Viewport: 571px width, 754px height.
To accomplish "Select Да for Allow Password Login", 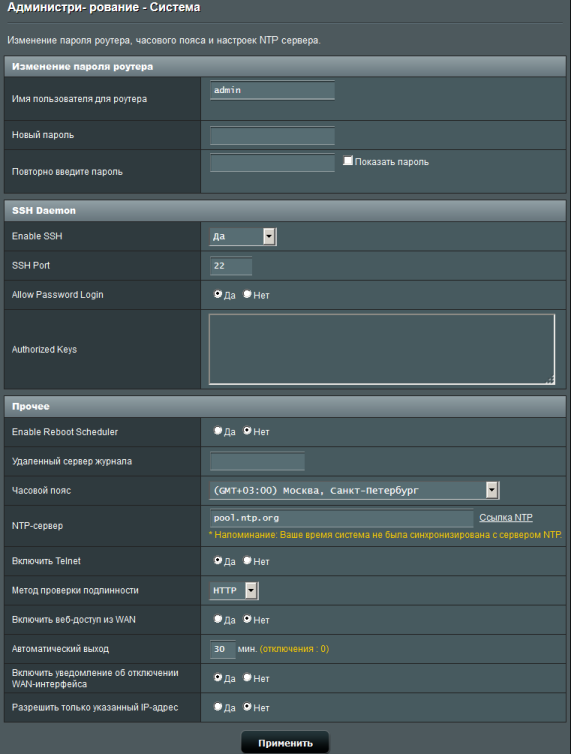I will point(218,294).
